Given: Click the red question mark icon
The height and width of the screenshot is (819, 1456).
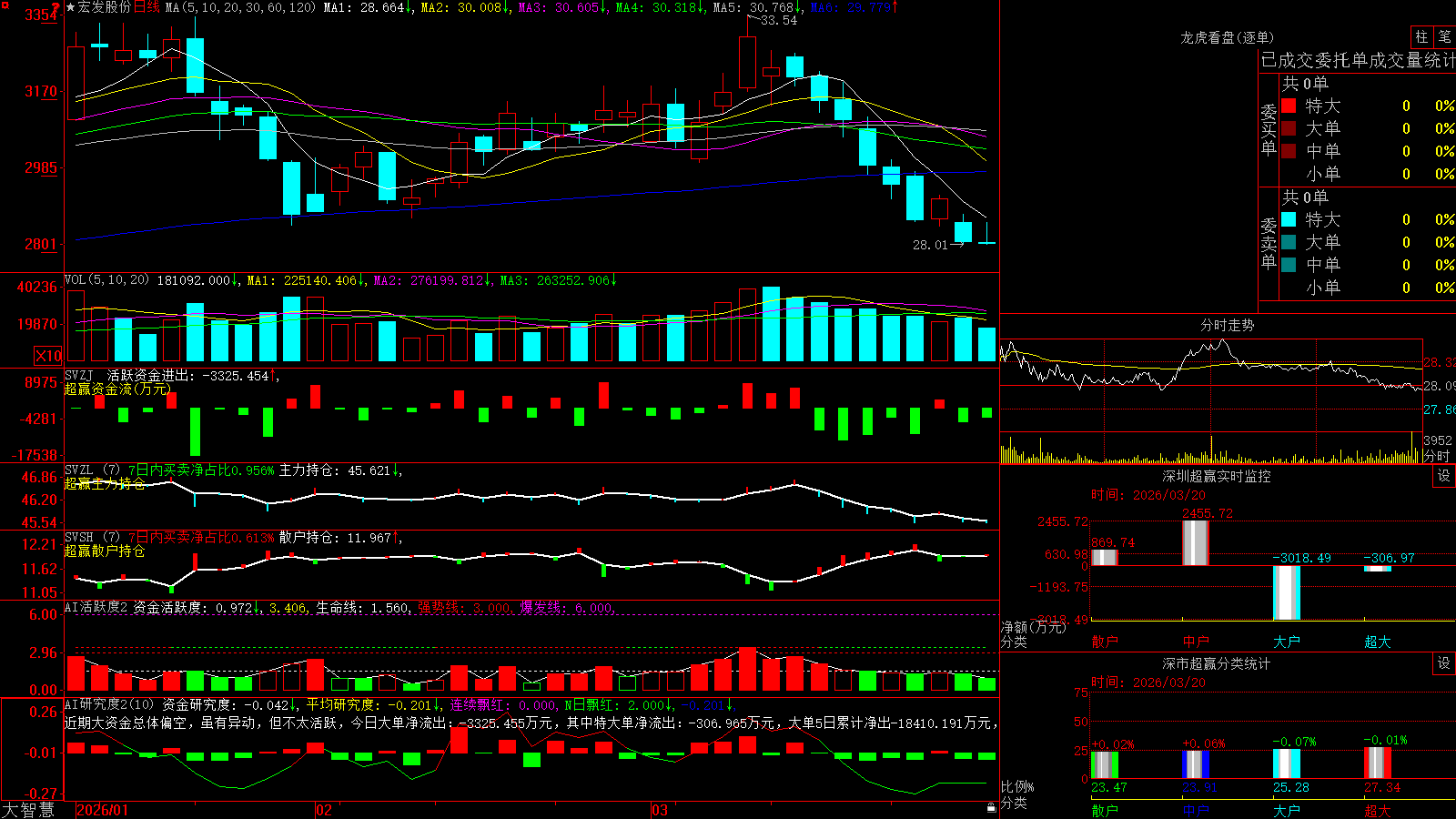Looking at the screenshot, I should (56, 7).
